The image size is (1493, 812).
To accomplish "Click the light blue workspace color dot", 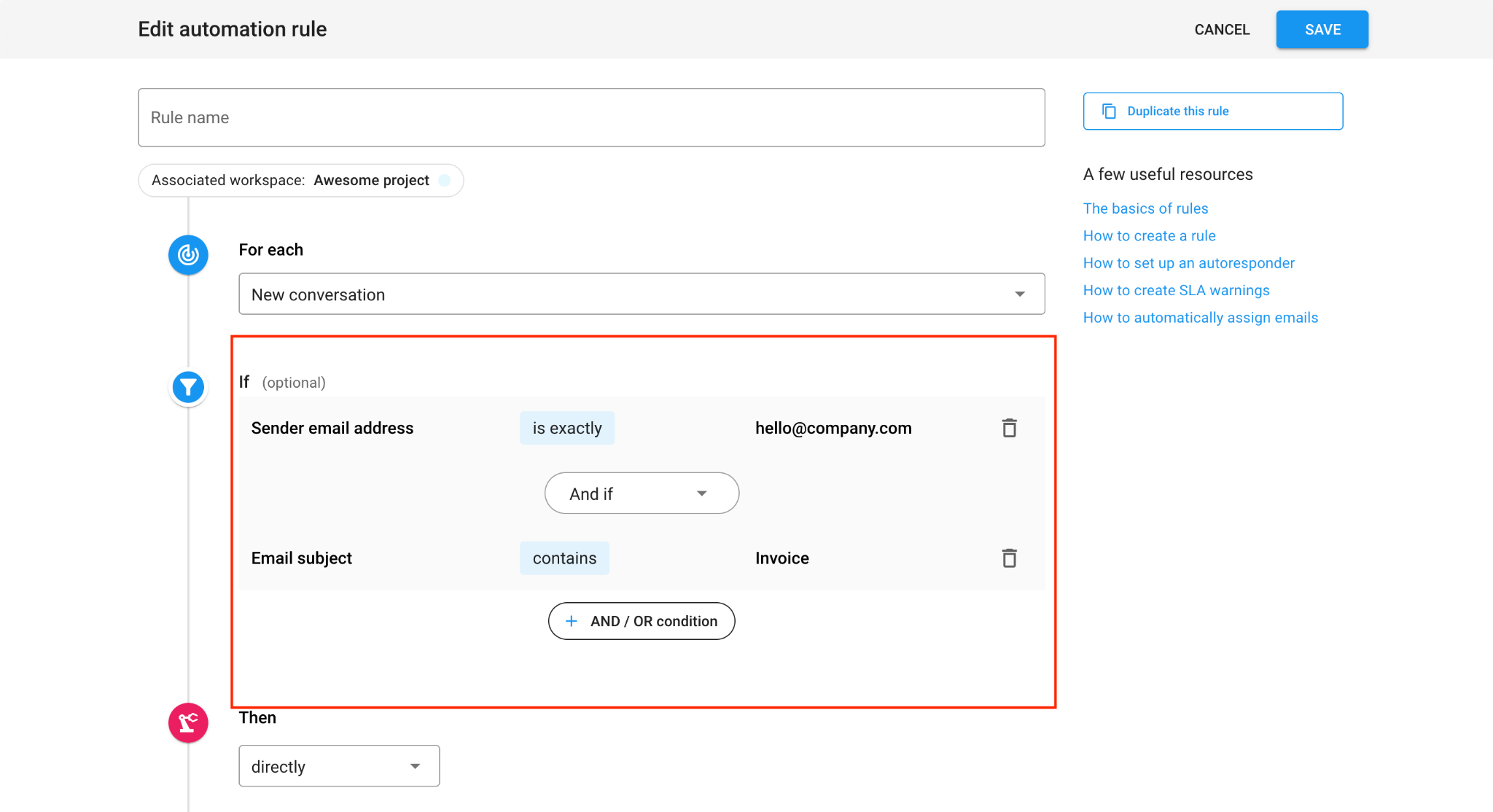I will [445, 180].
